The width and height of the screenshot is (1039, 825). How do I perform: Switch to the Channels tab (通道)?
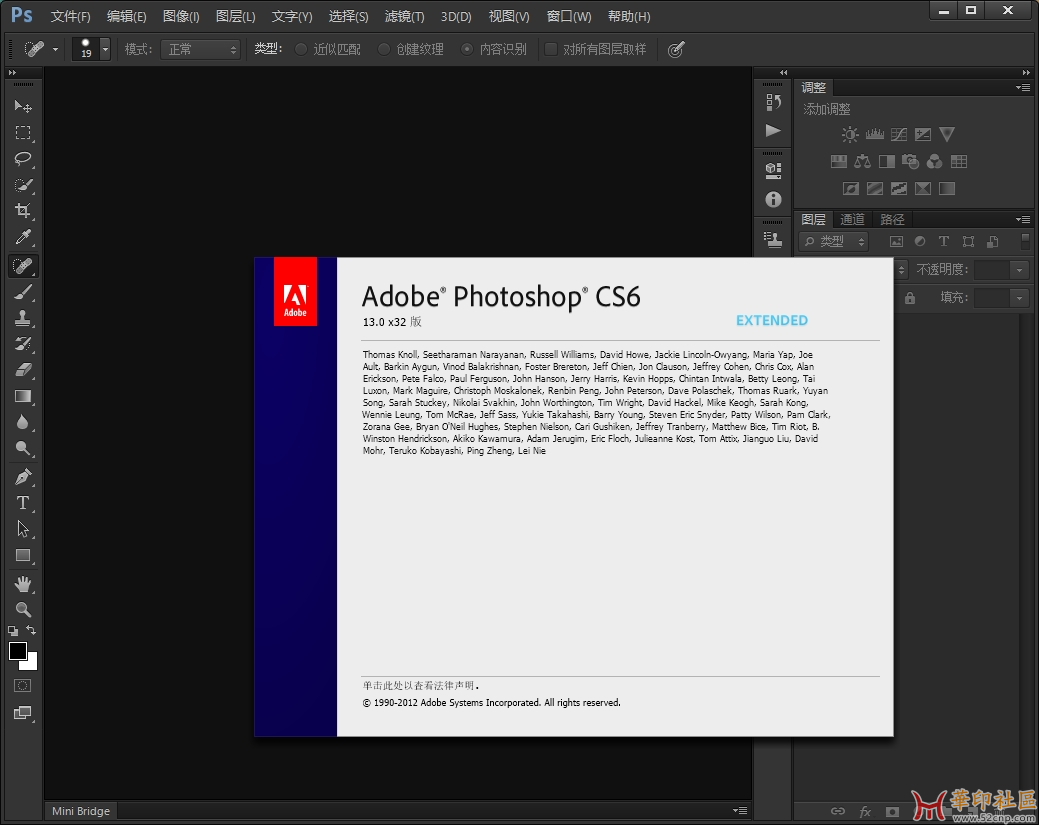click(852, 219)
